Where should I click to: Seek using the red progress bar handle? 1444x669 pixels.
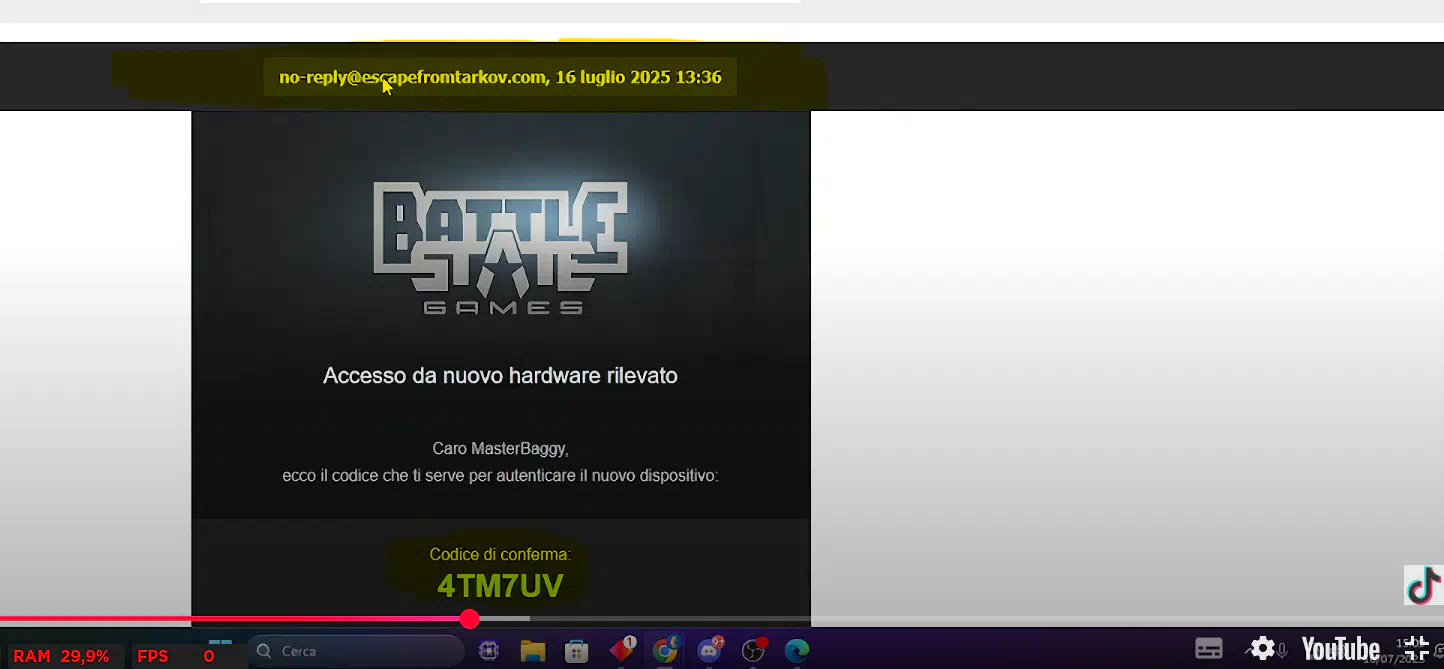470,619
